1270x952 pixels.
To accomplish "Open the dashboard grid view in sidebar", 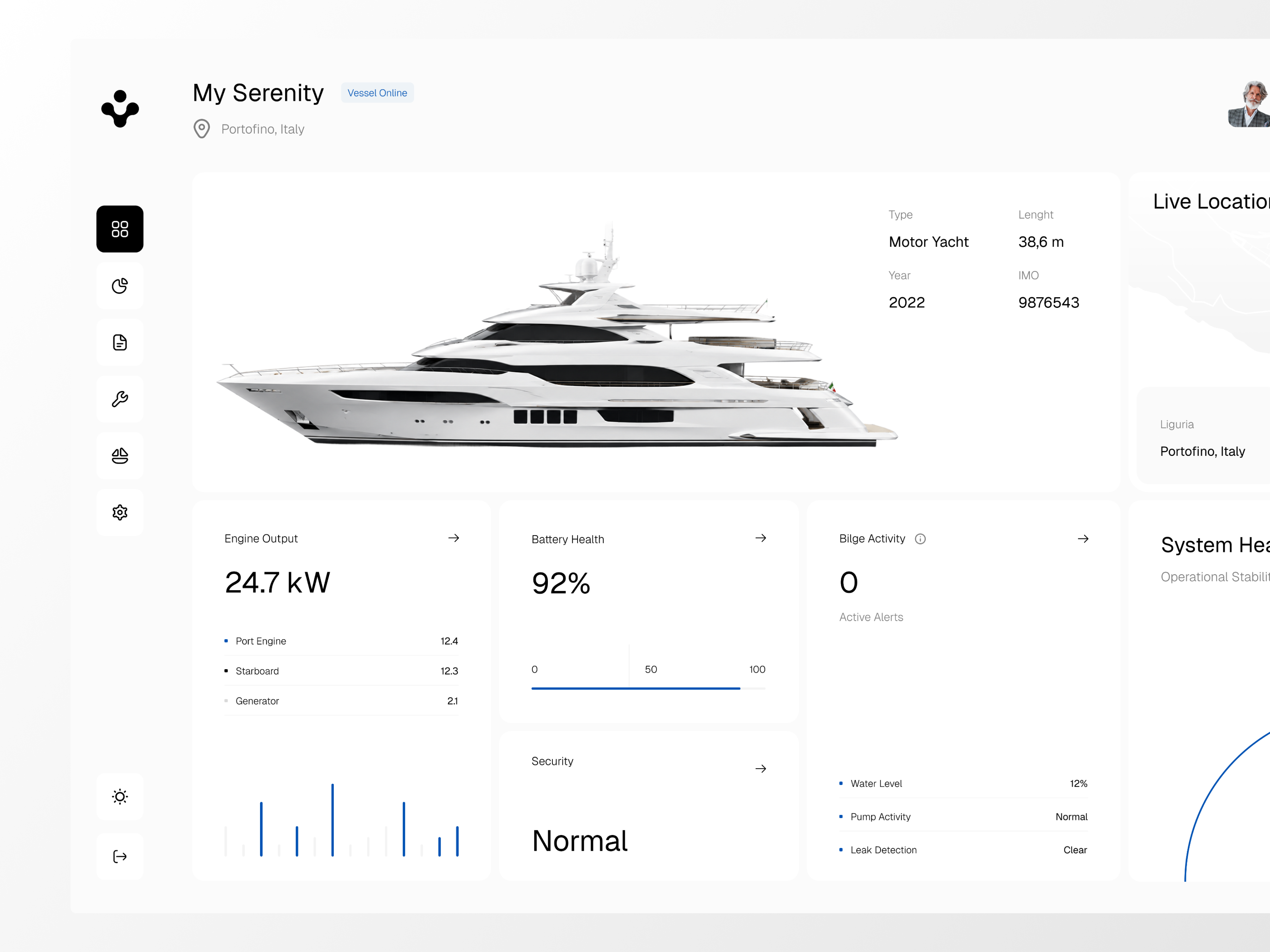I will pyautogui.click(x=120, y=229).
